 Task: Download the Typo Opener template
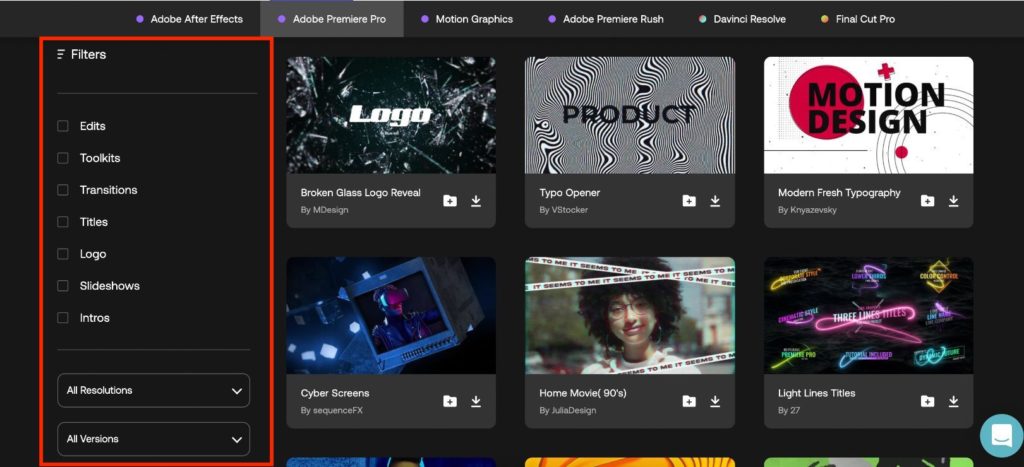pyautogui.click(x=715, y=201)
